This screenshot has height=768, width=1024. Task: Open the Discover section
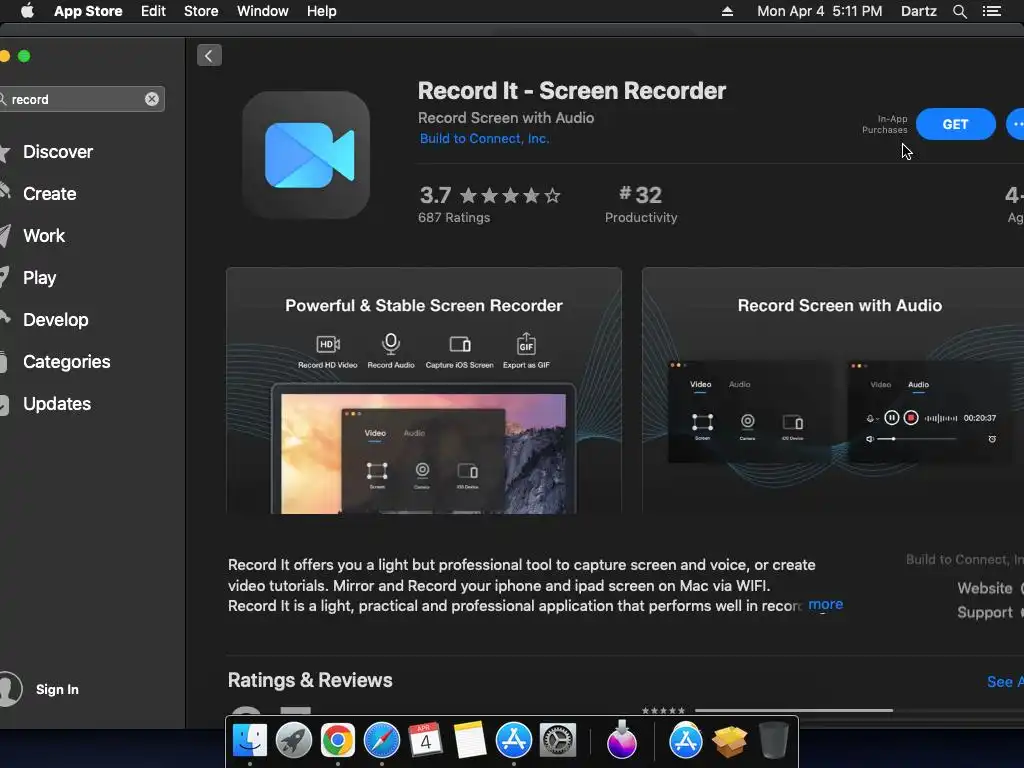pyautogui.click(x=57, y=152)
